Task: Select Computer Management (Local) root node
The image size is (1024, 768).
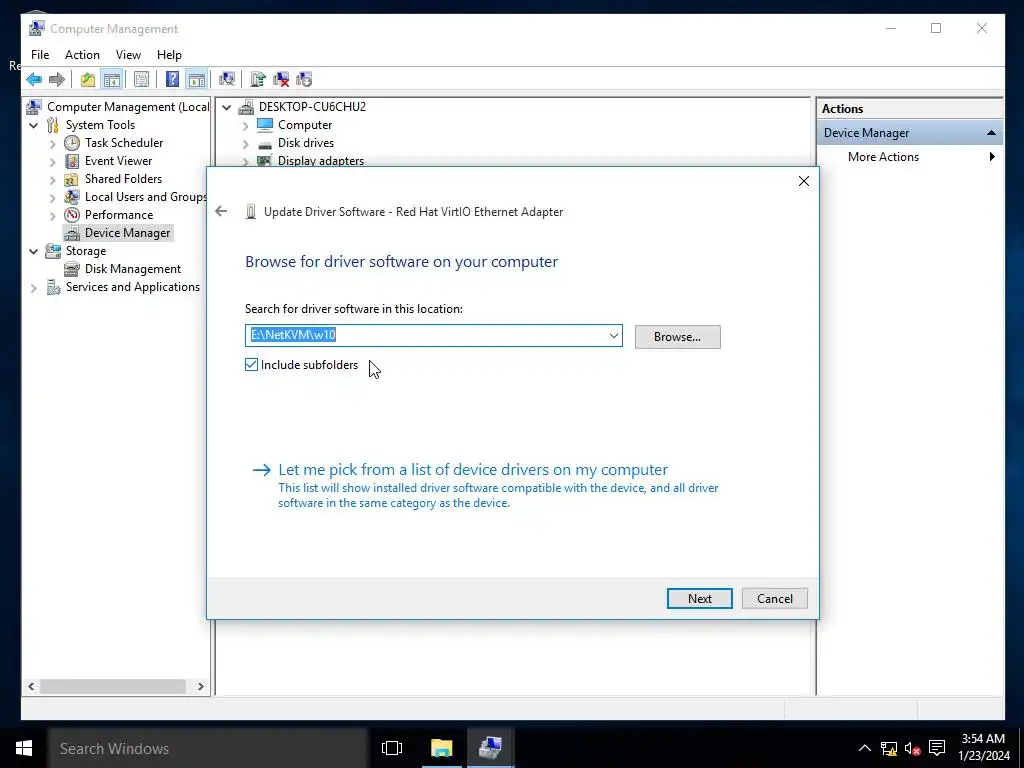Action: (x=128, y=106)
